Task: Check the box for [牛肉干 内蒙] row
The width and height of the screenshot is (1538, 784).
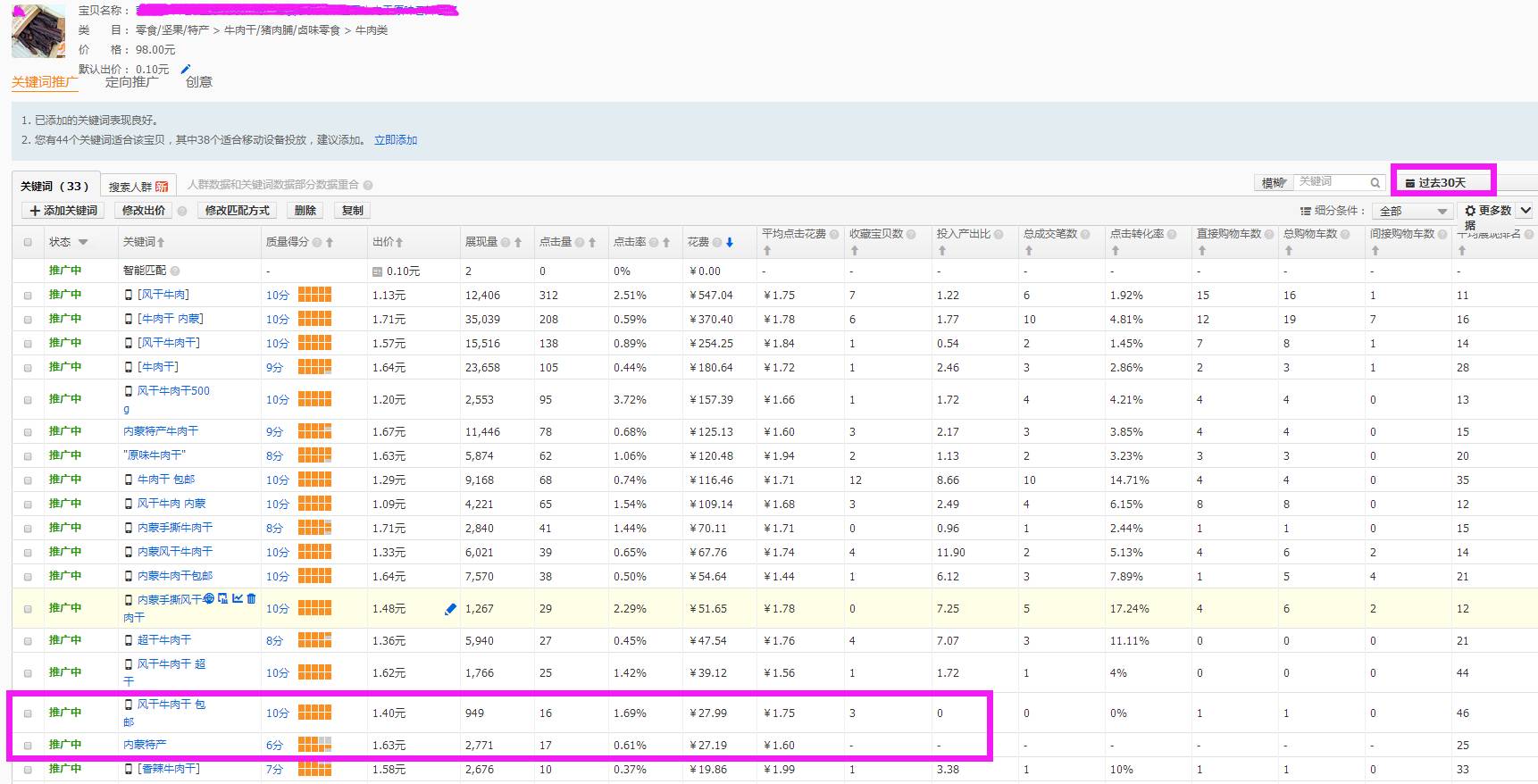Action: 28,320
